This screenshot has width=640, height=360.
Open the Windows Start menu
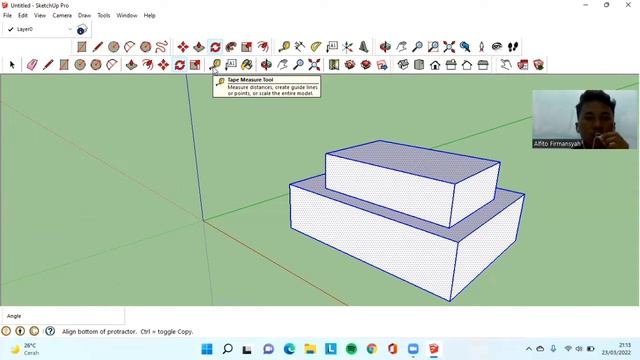click(207, 349)
